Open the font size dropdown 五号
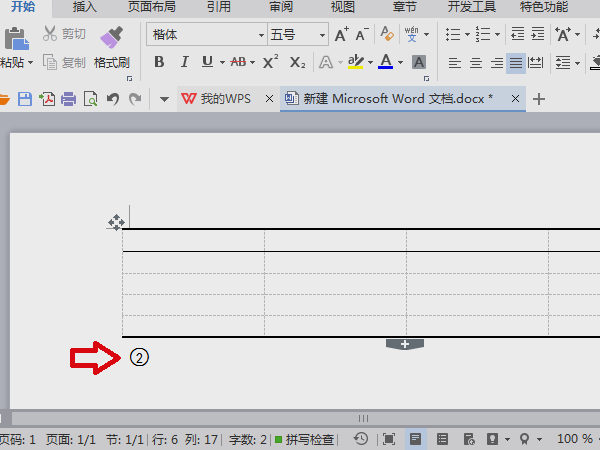This screenshot has height=450, width=600. [x=323, y=35]
